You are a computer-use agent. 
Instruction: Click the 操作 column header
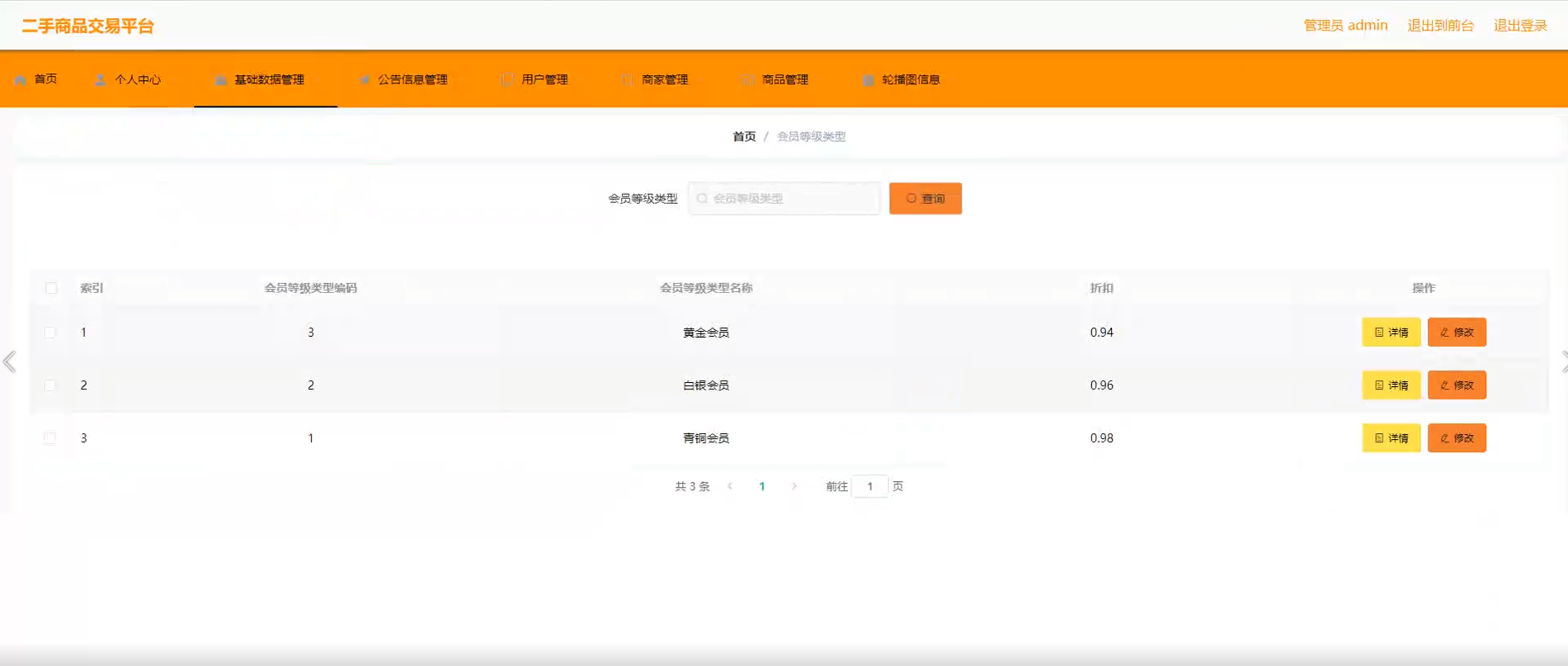(x=1424, y=288)
